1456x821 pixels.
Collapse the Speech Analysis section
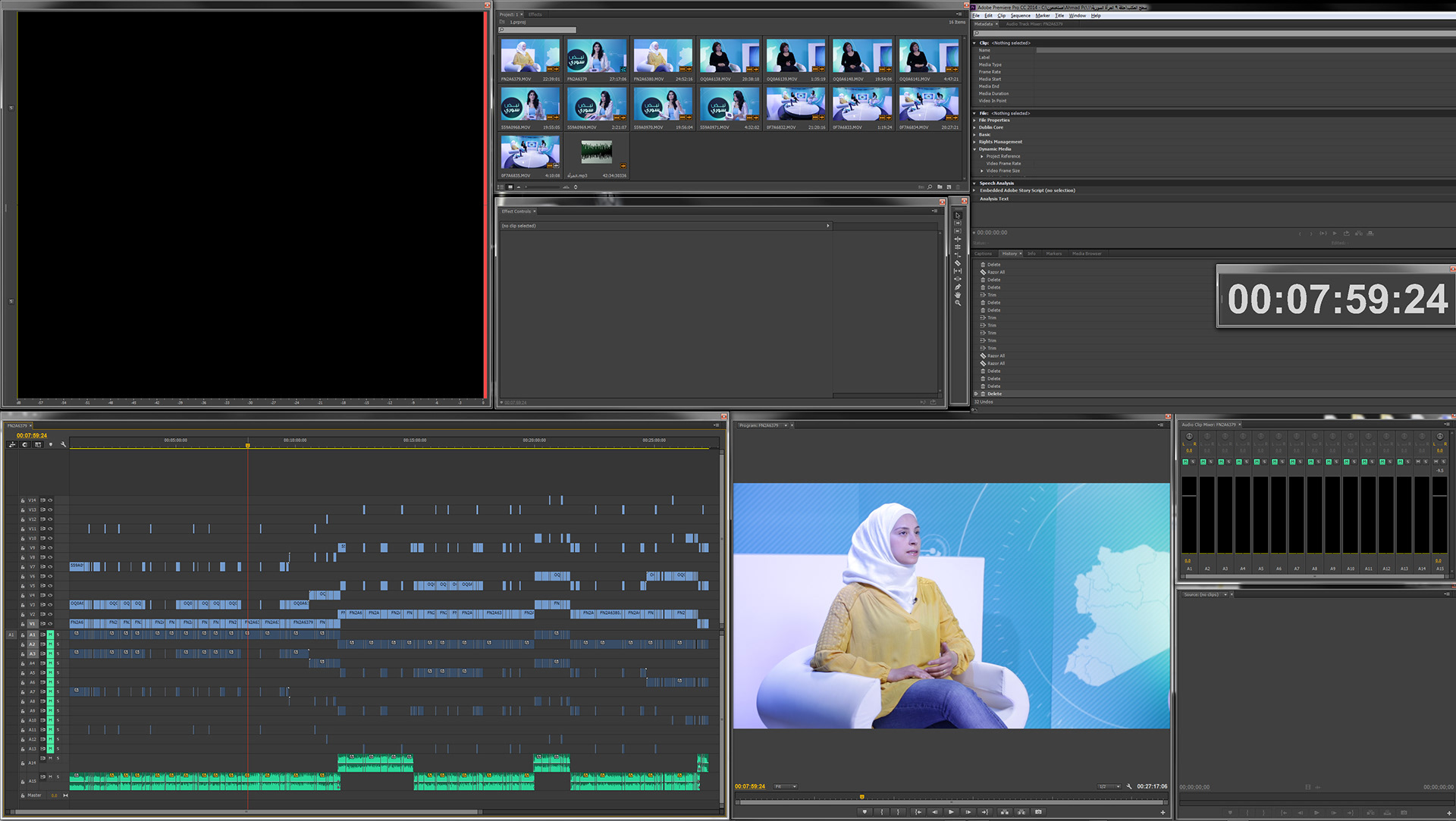point(974,183)
